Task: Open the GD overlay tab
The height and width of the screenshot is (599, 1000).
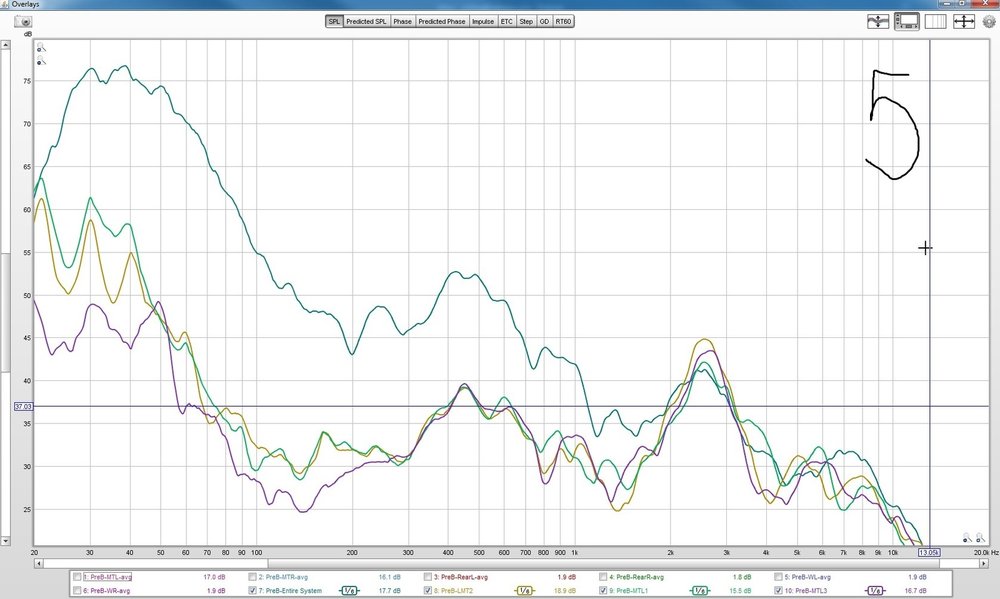Action: pos(544,21)
